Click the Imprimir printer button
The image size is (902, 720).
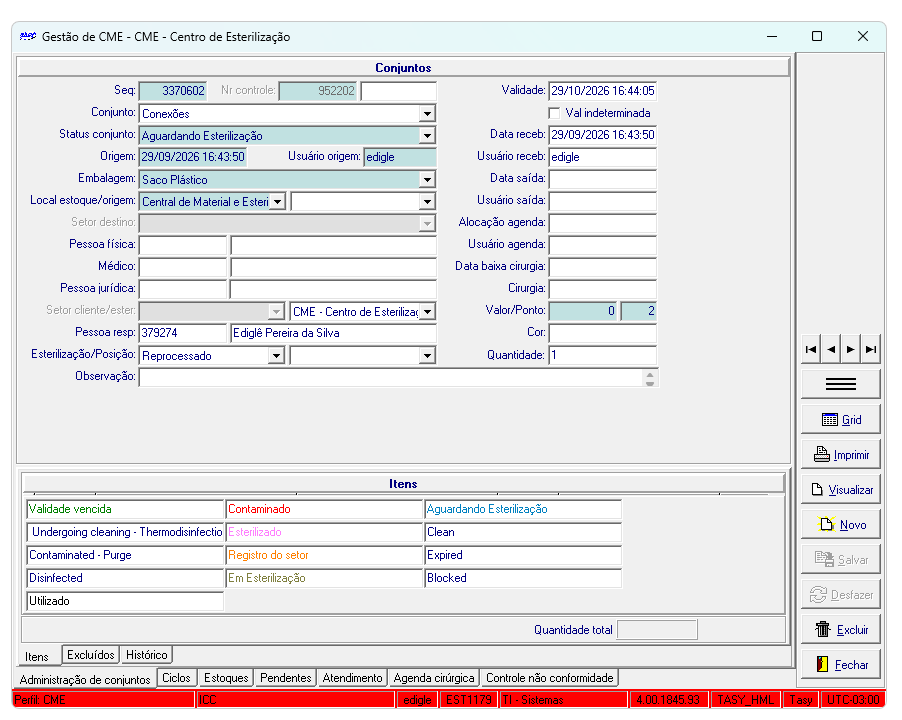click(840, 455)
